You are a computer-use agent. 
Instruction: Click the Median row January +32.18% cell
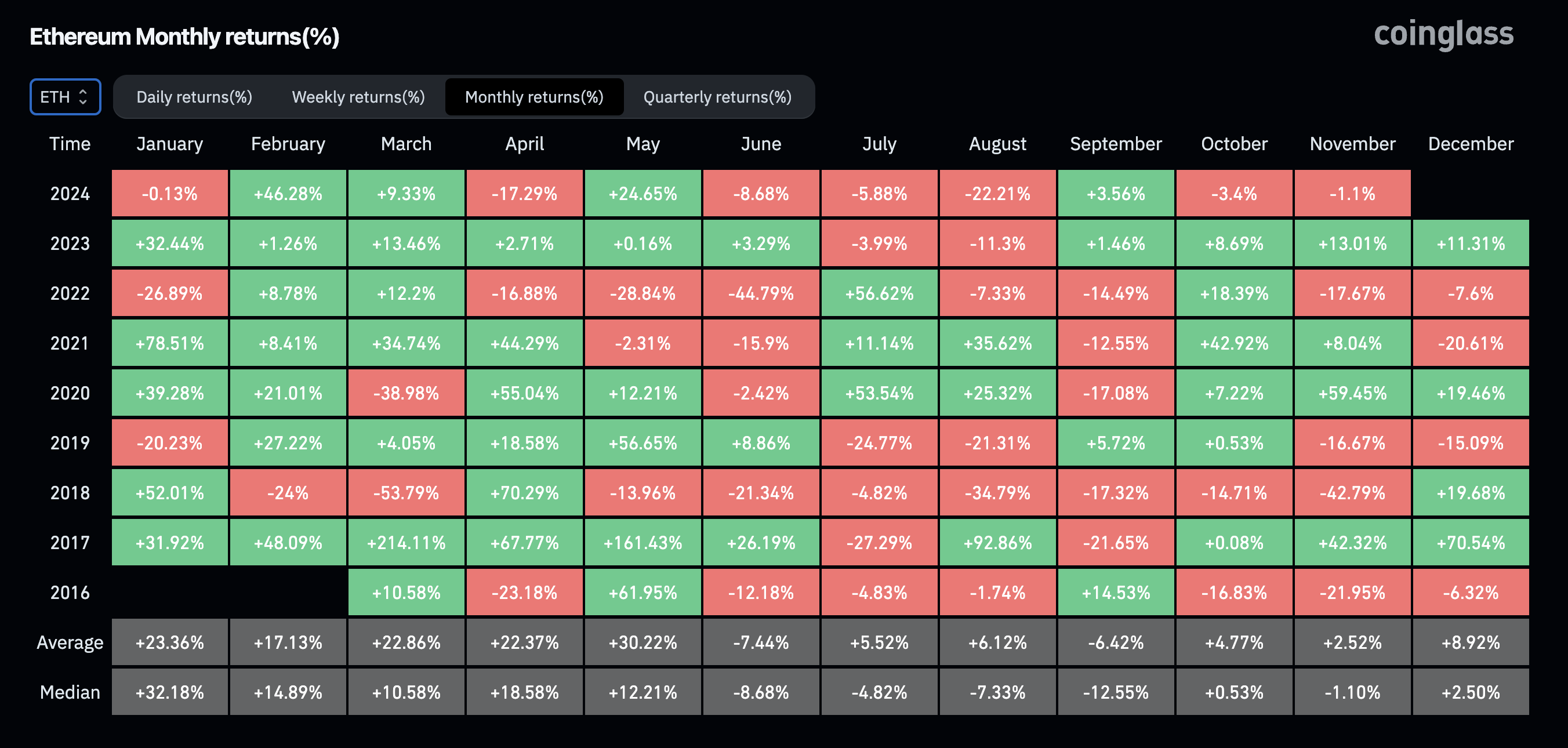pyautogui.click(x=169, y=692)
